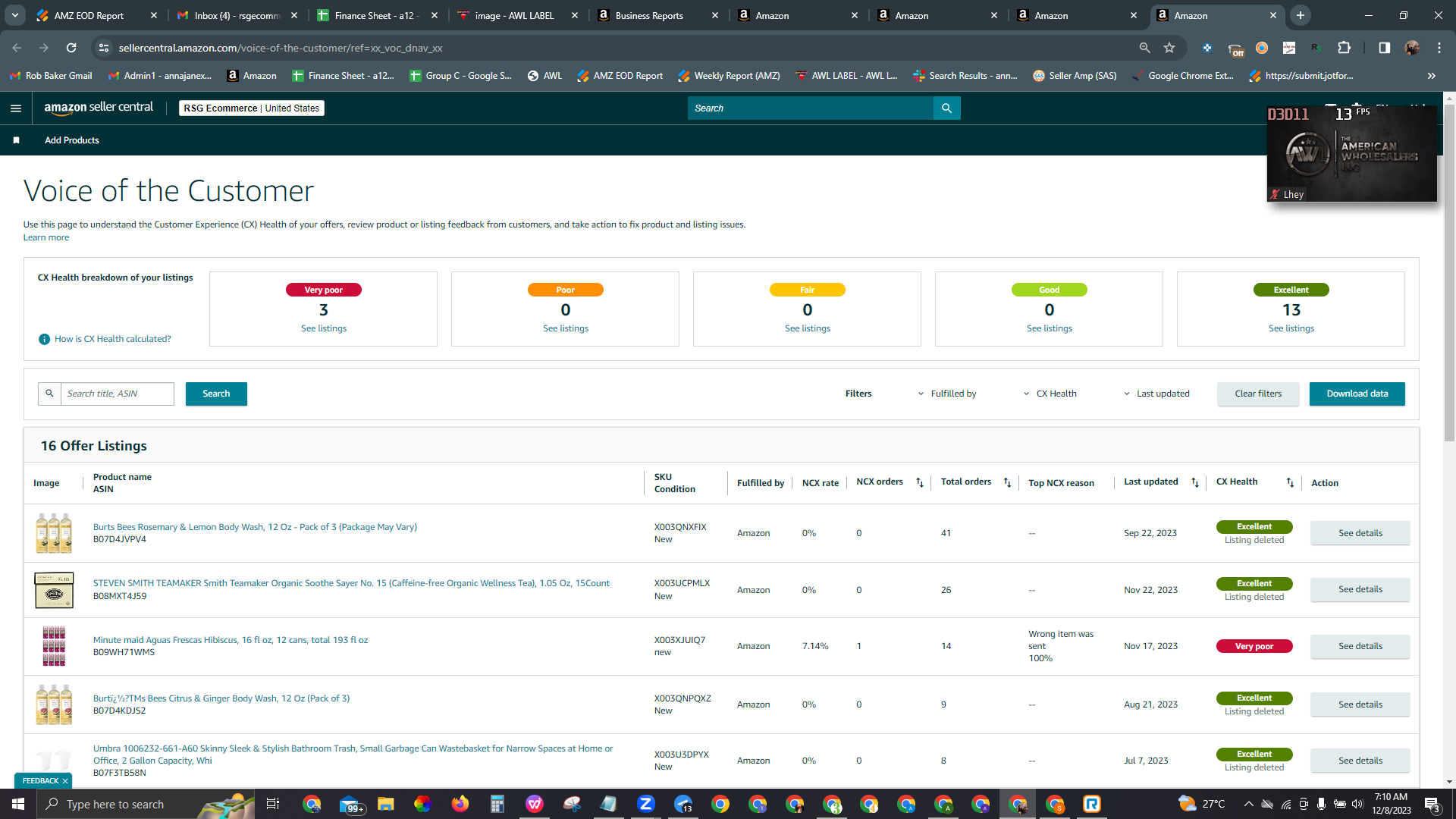Expand the CX Health filter dropdown
Image resolution: width=1456 pixels, height=819 pixels.
pos(1050,394)
